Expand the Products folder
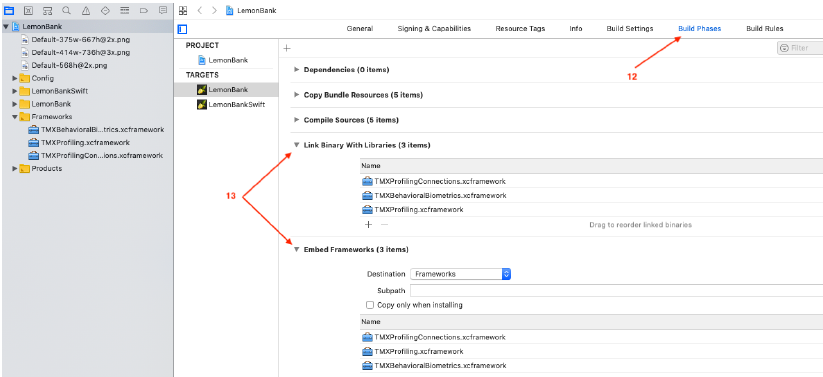This screenshot has width=823, height=377. click(x=15, y=169)
